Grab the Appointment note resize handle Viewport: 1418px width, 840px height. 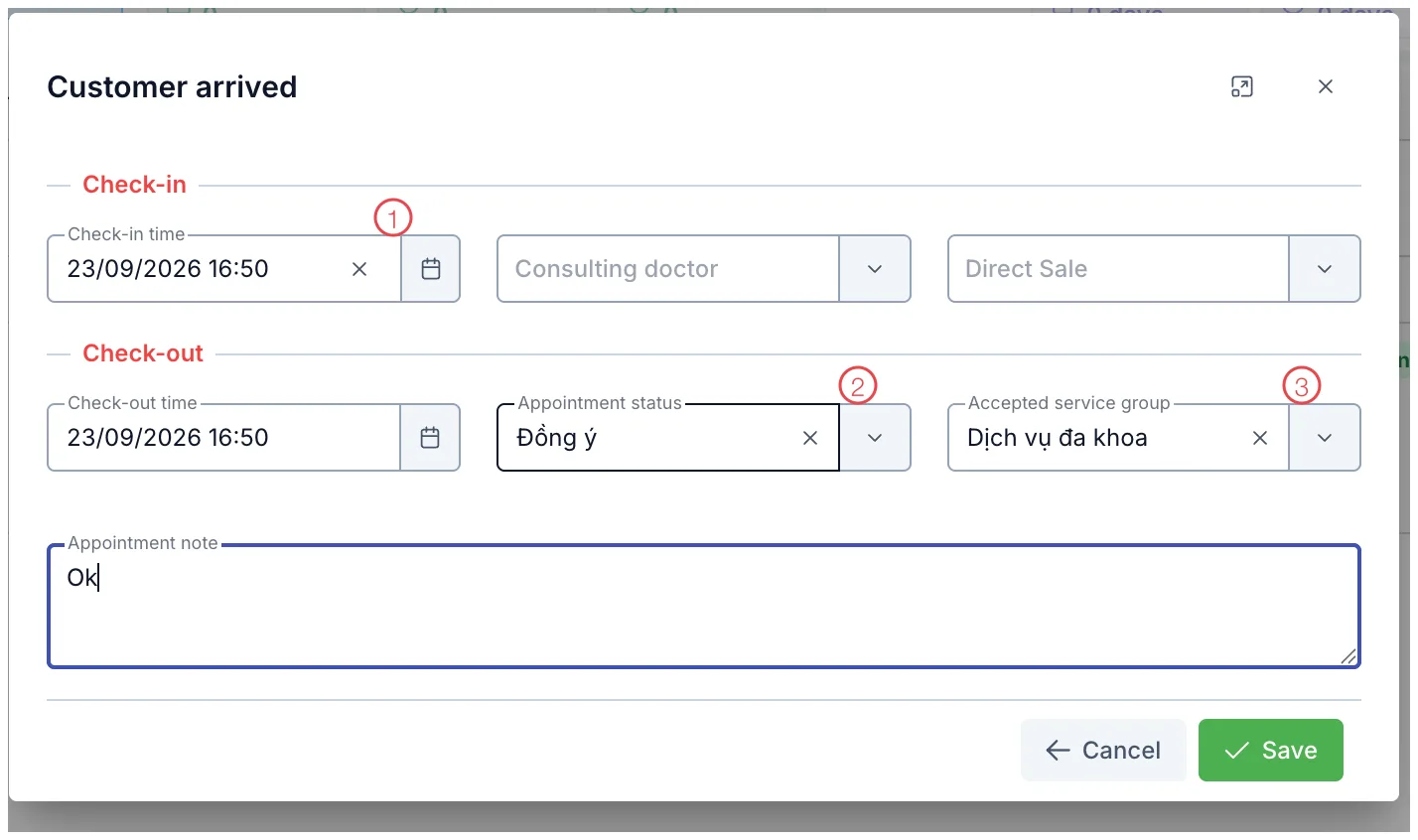tap(1347, 656)
